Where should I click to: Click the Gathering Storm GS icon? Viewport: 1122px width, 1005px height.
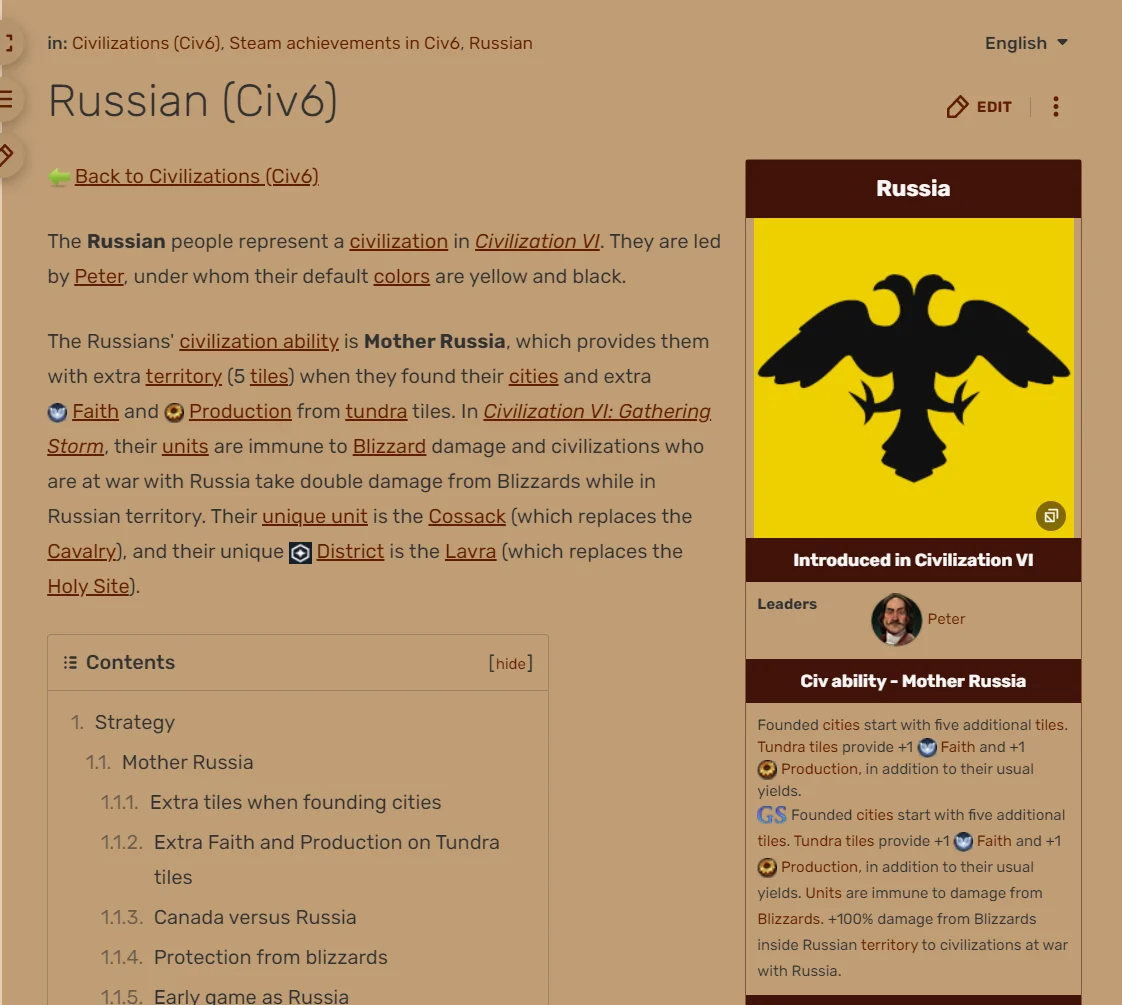click(x=771, y=815)
